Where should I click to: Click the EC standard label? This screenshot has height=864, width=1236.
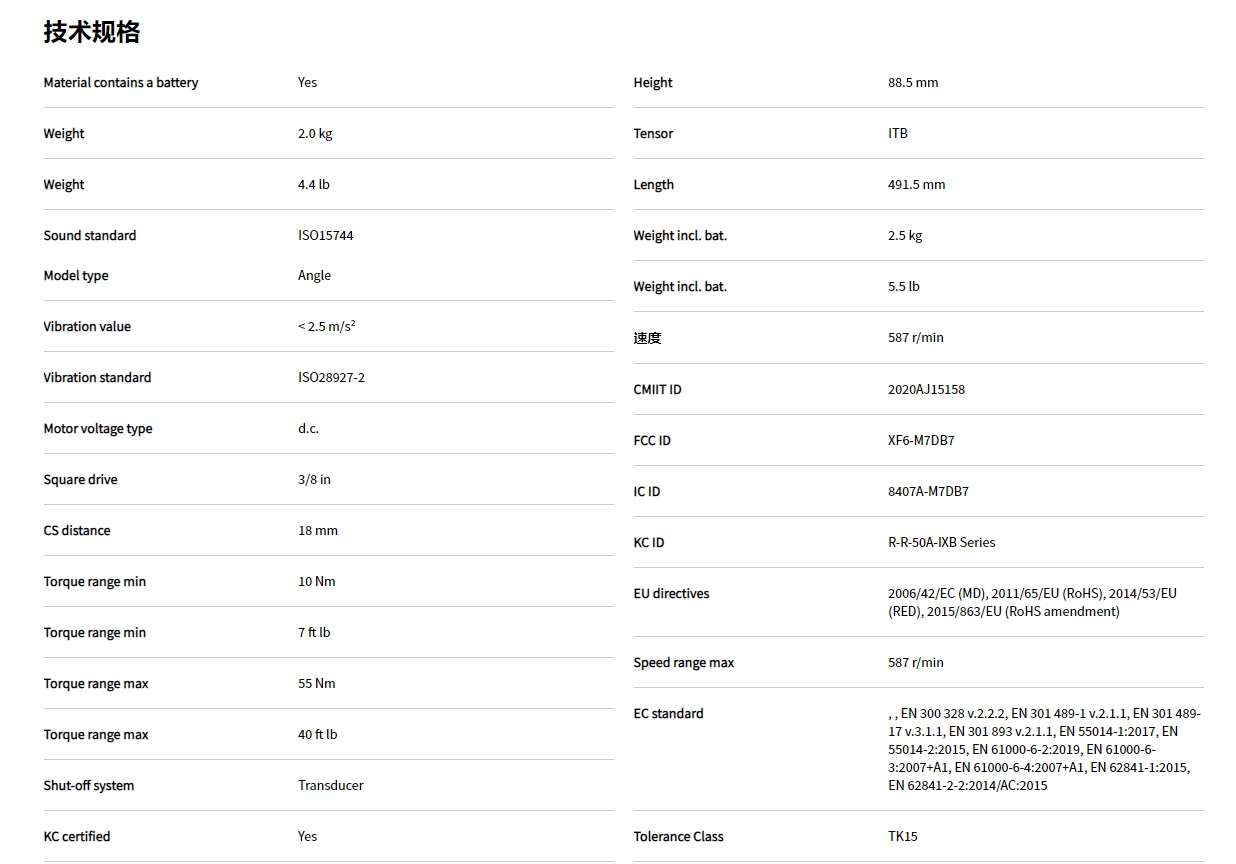(668, 713)
